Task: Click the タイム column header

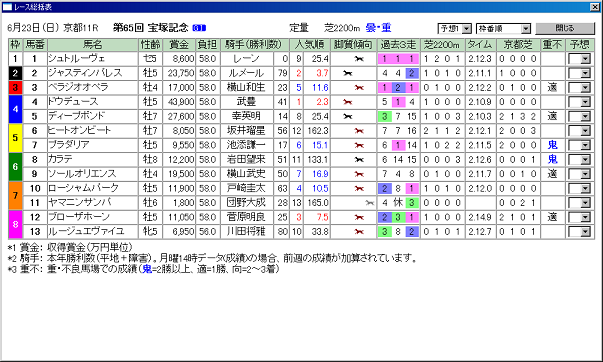Action: tap(481, 45)
